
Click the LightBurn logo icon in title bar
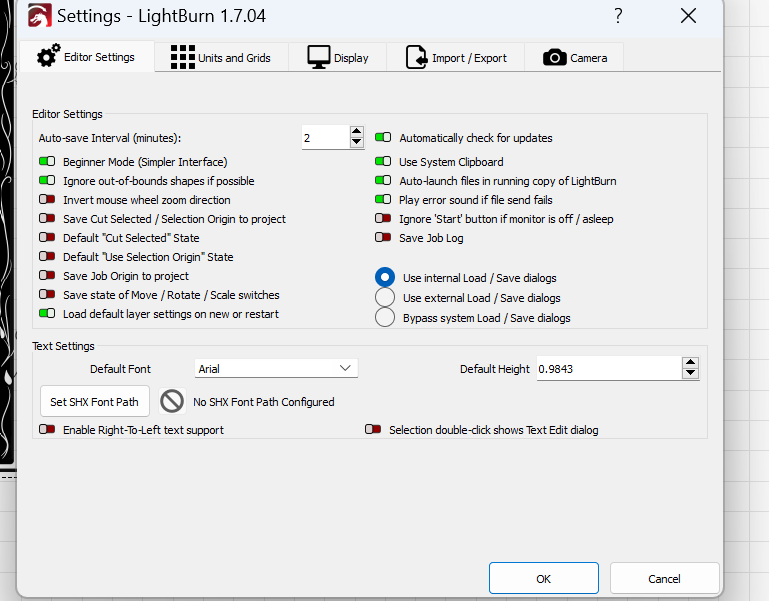coord(40,16)
